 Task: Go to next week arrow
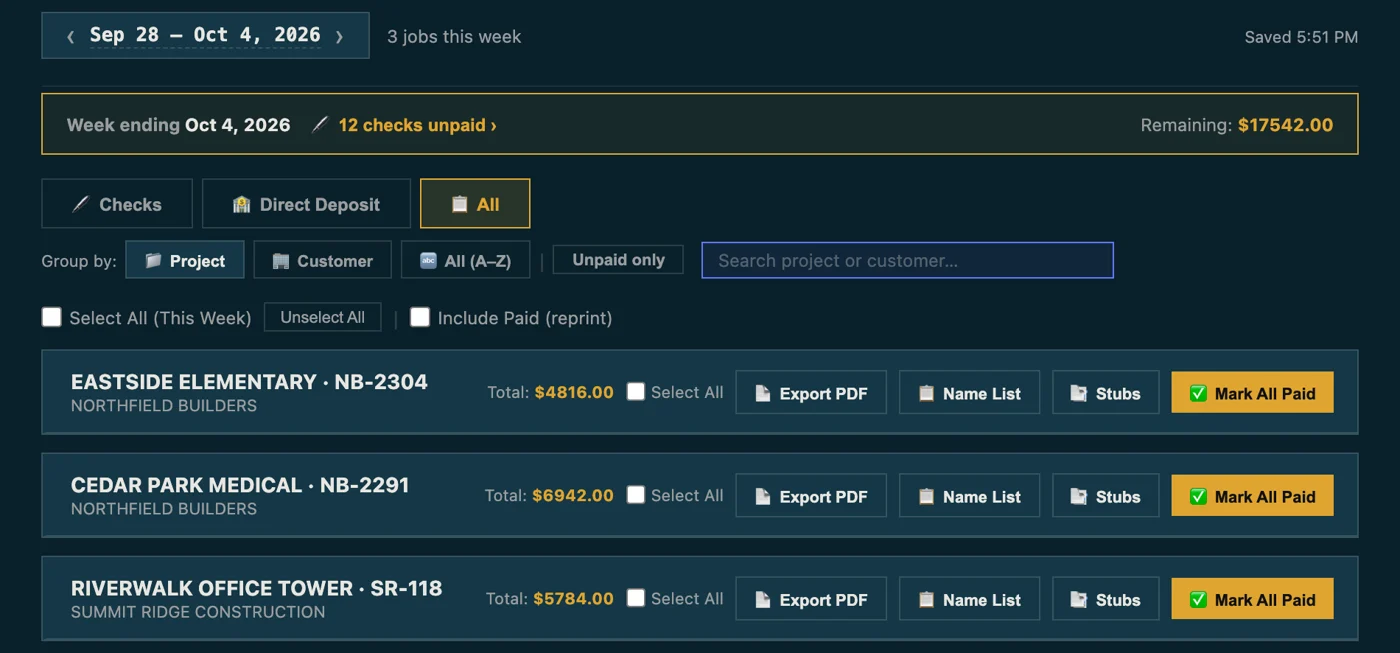339,36
